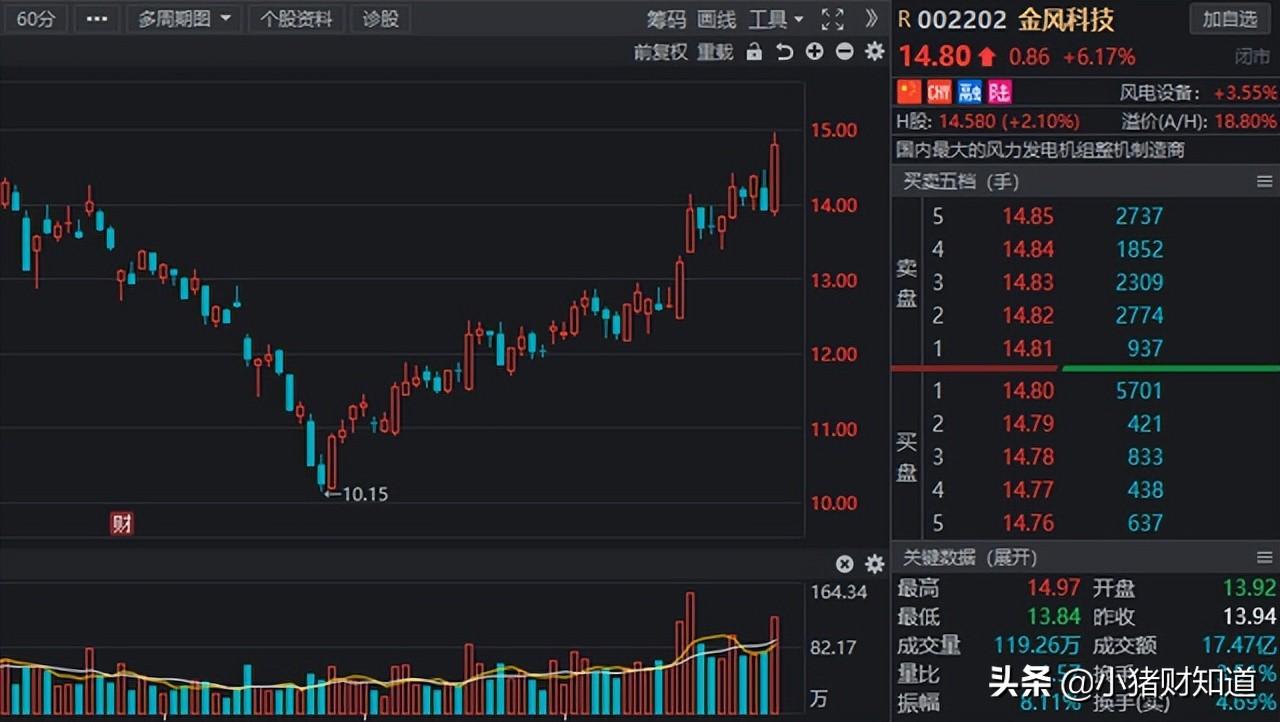1280x722 pixels.
Task: Select the buy price level 14.80
Action: click(1028, 390)
